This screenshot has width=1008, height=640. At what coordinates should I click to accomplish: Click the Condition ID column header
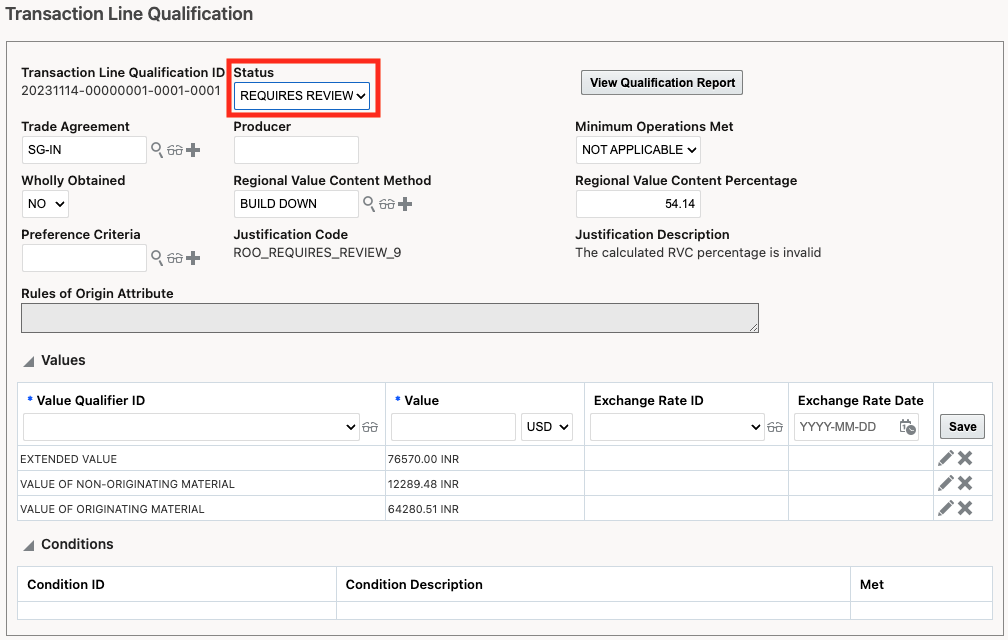[66, 584]
